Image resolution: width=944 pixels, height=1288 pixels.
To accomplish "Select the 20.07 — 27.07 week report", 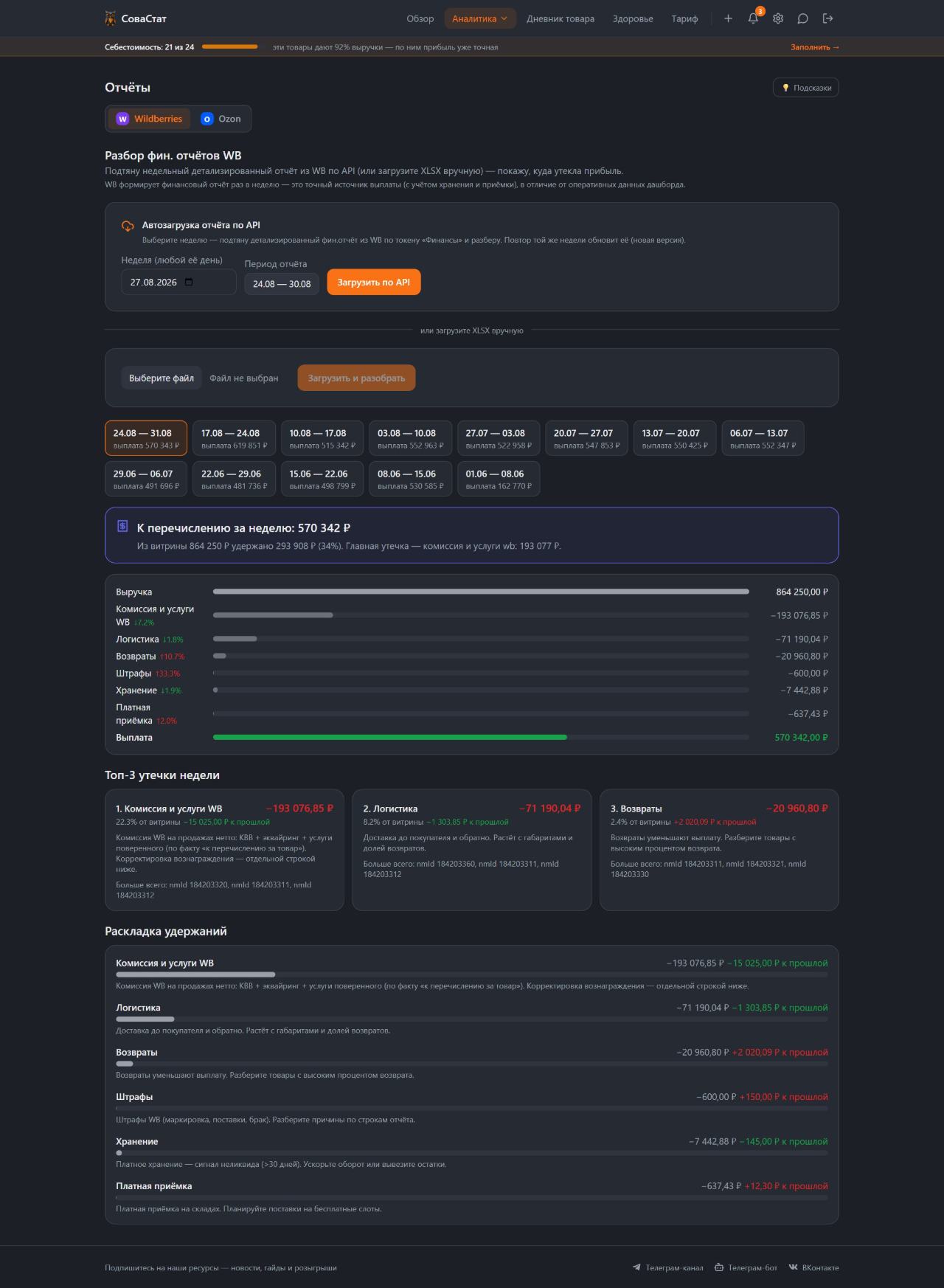I will tap(587, 438).
